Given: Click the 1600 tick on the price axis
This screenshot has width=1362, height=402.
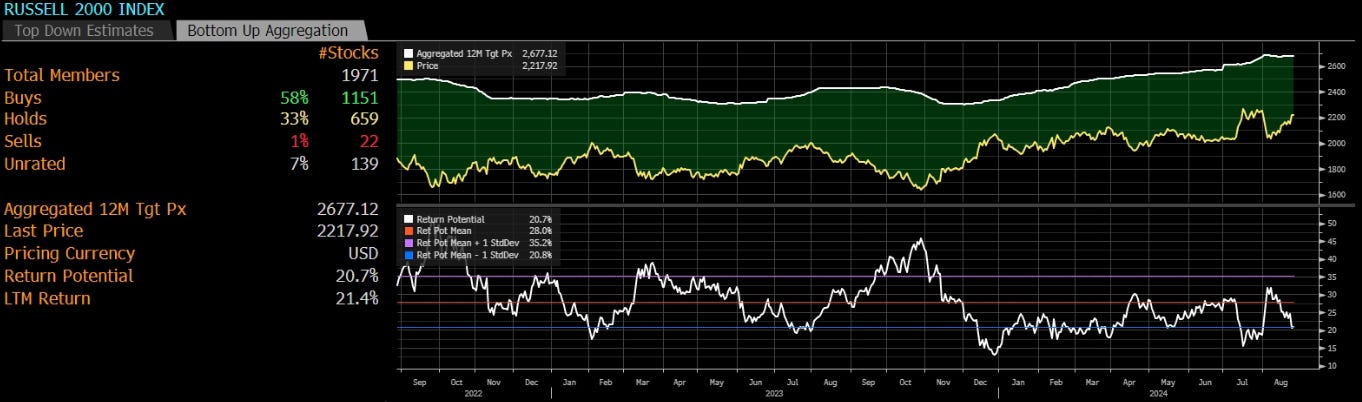Looking at the screenshot, I should [x=1336, y=195].
